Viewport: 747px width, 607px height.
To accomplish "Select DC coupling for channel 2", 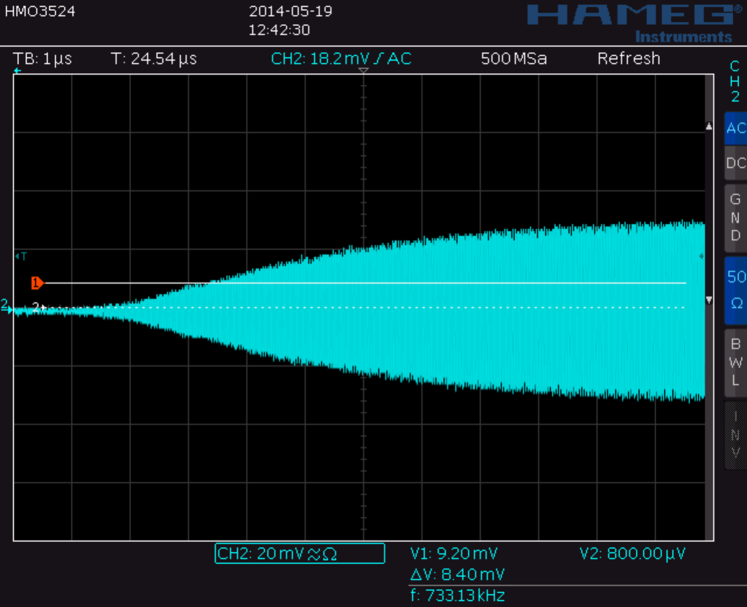I will tap(735, 162).
